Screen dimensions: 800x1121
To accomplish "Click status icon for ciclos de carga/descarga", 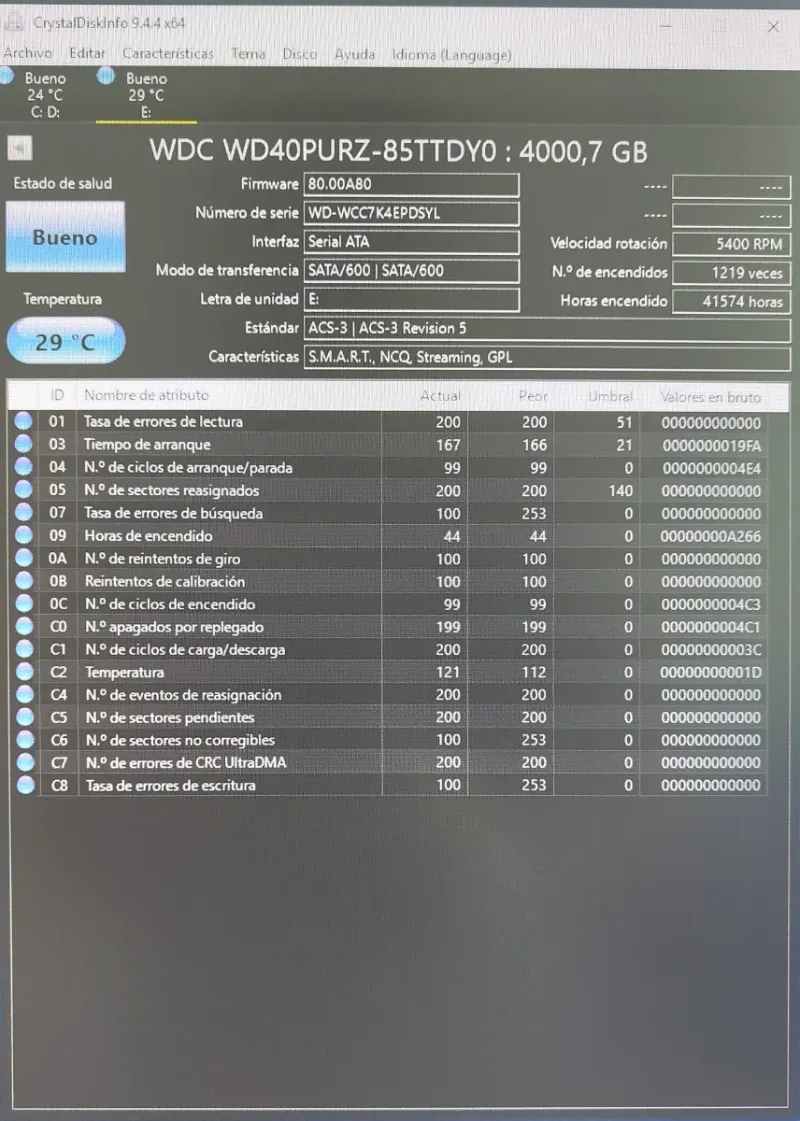I will (24, 649).
